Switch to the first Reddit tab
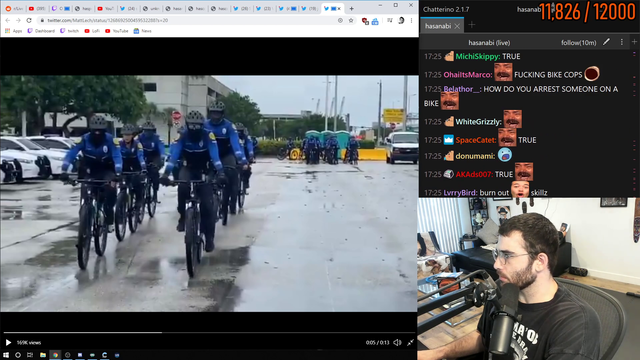 (x=14, y=8)
